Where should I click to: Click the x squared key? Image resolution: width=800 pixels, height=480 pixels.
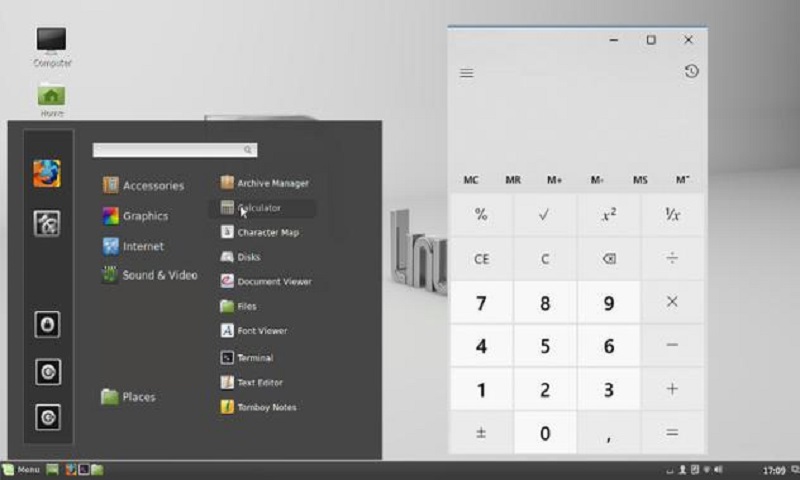click(609, 215)
